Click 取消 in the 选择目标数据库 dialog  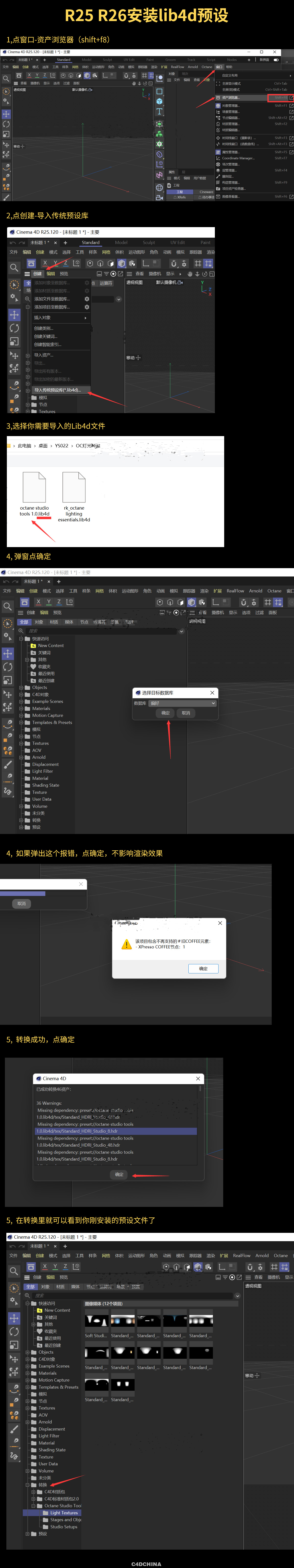tap(186, 713)
